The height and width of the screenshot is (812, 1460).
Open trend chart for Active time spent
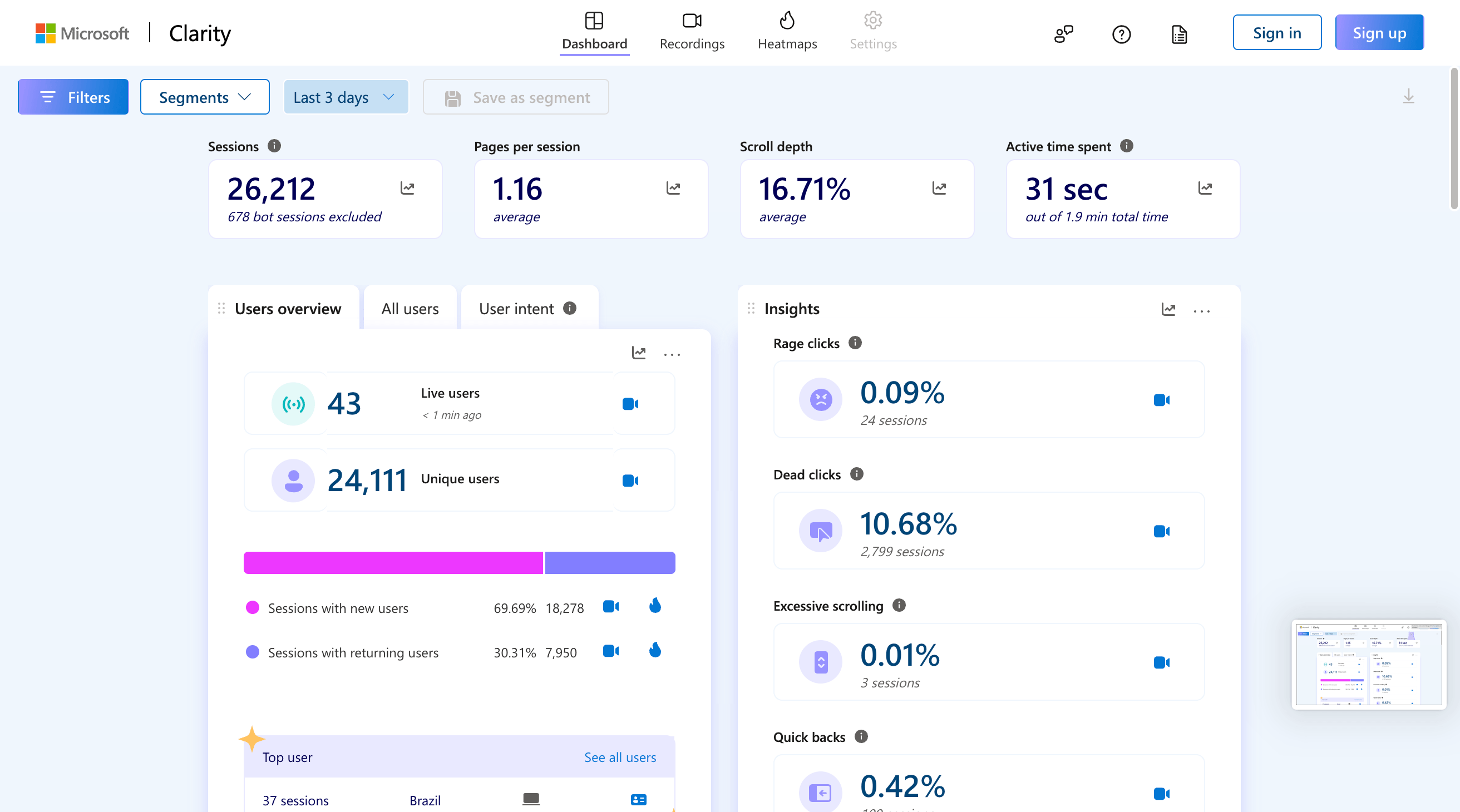tap(1205, 188)
